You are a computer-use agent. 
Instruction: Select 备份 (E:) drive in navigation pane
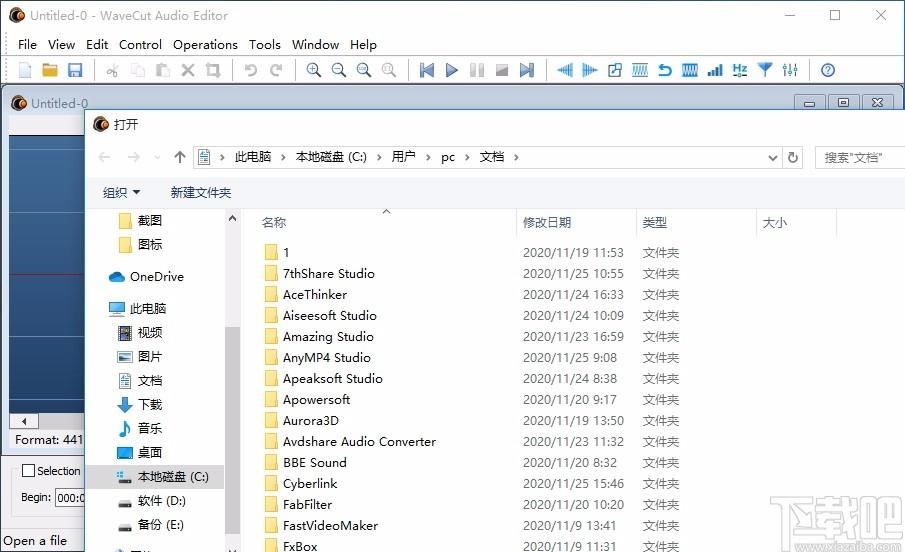point(151,525)
